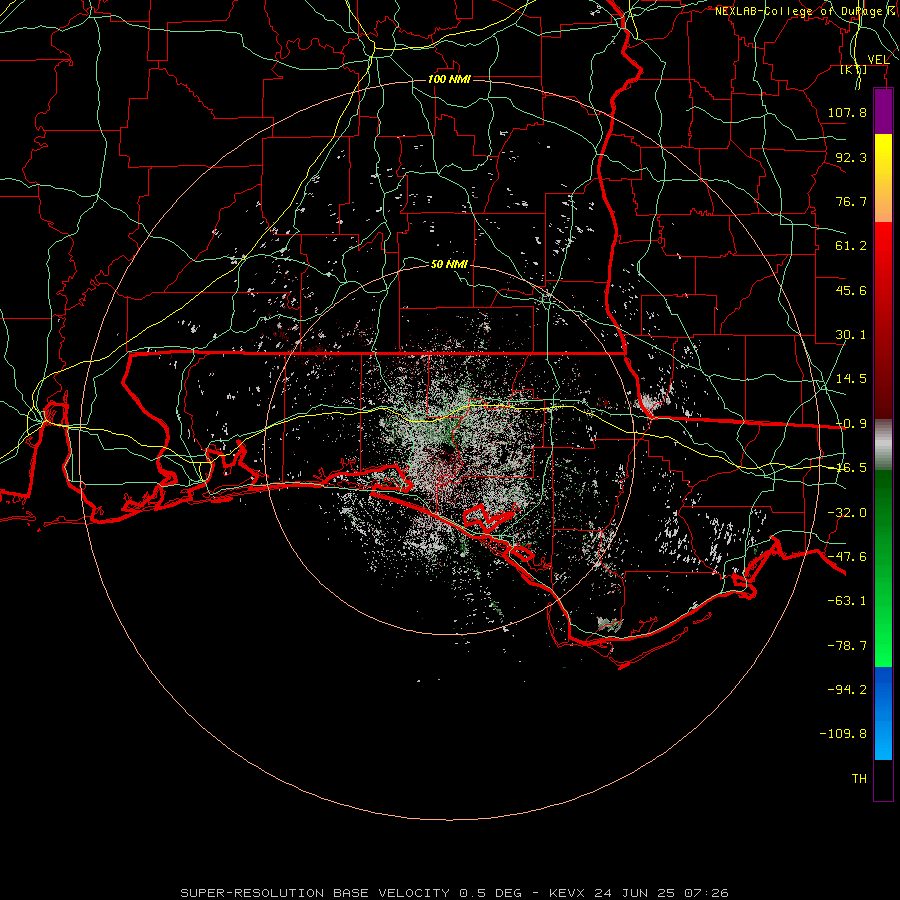Click the -94.2 velocity scale value

(847, 689)
